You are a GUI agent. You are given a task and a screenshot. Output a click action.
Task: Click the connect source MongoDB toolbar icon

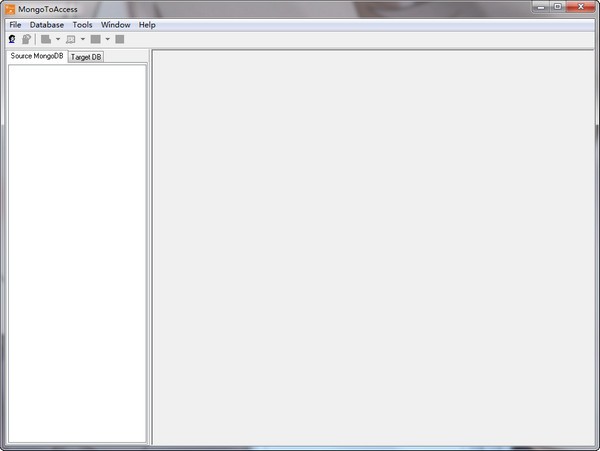(x=12, y=39)
